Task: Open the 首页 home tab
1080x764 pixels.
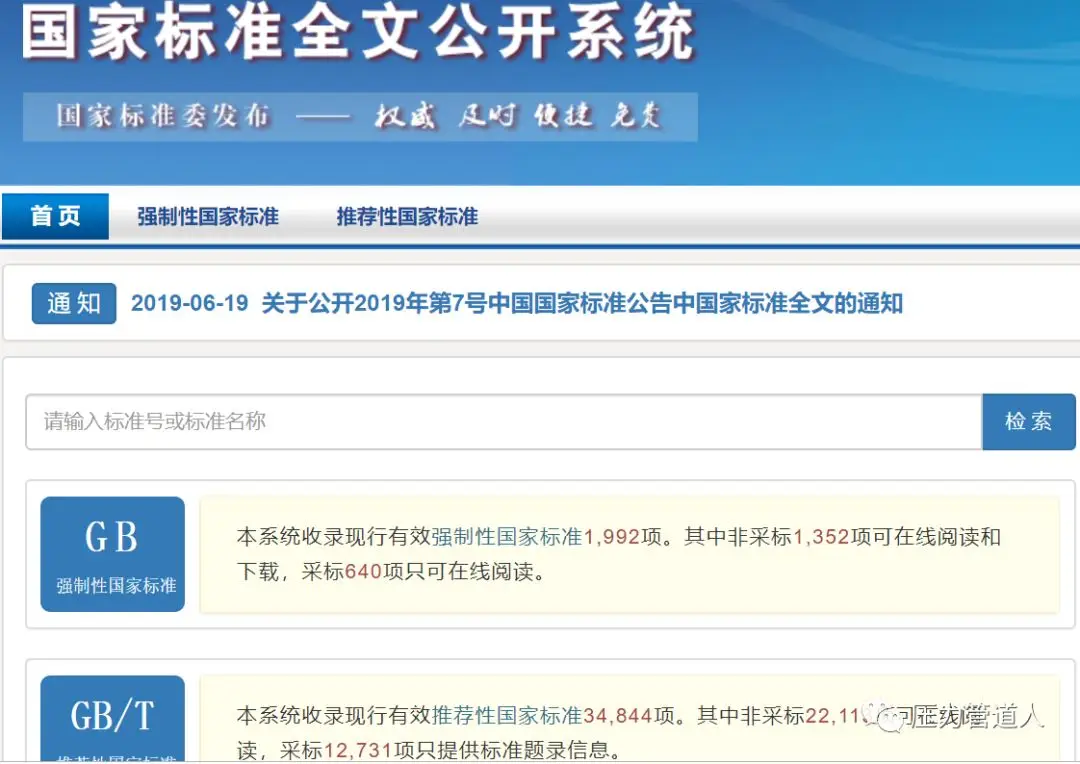Action: 55,216
